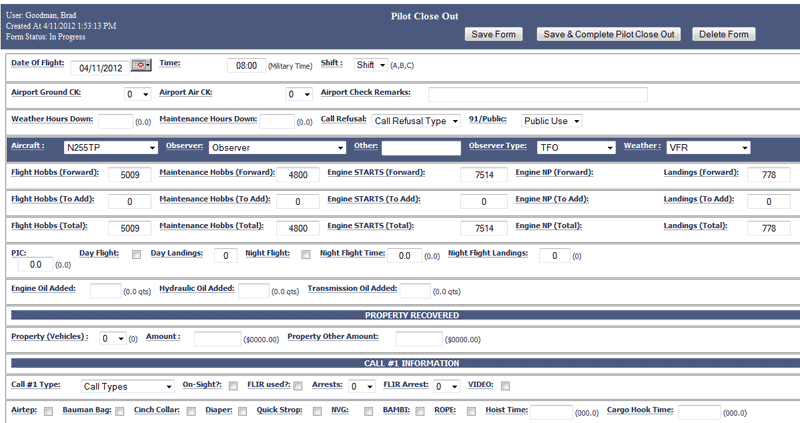Check the Night Flight checkbox

click(x=306, y=255)
